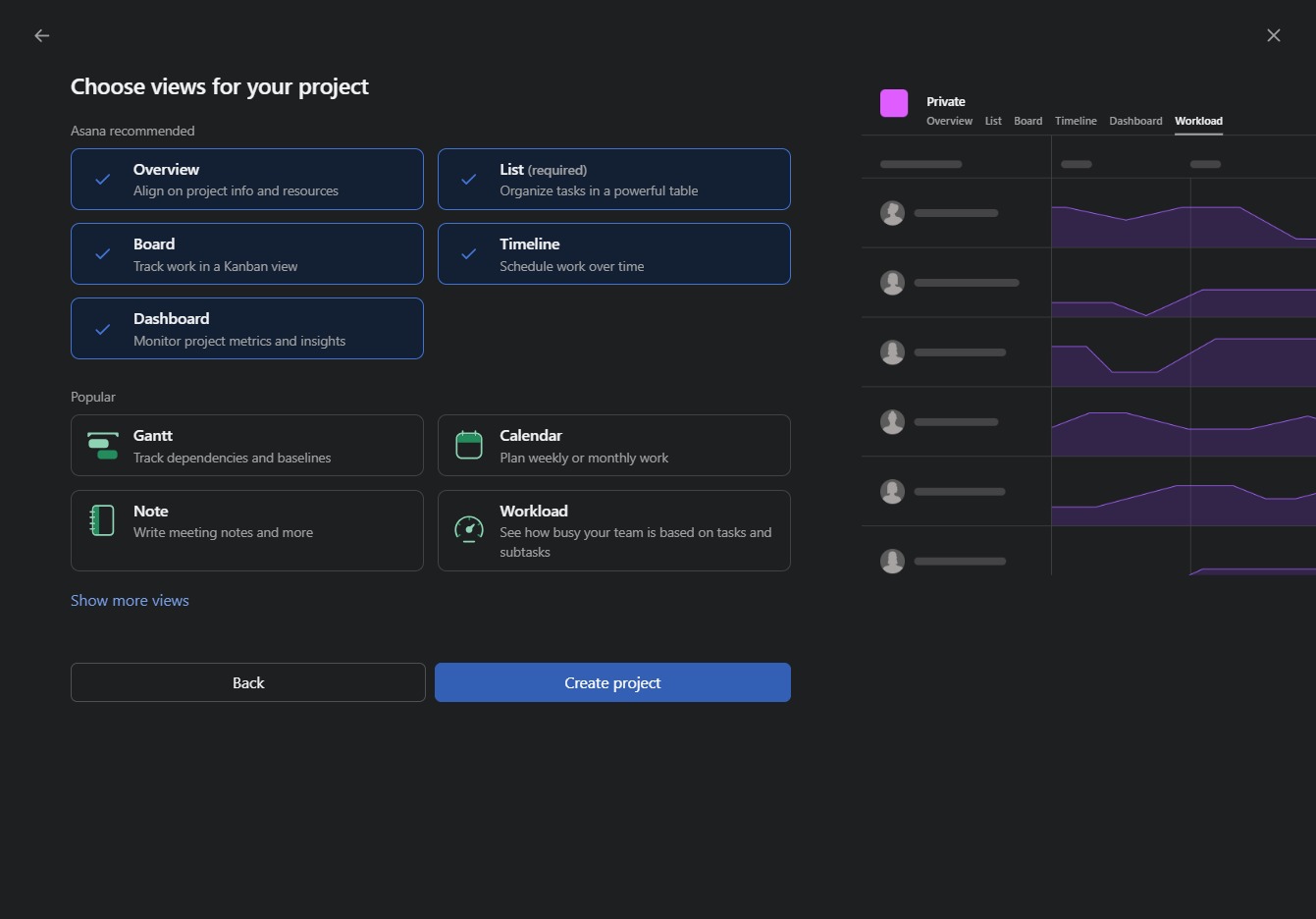Image resolution: width=1316 pixels, height=919 pixels.
Task: Click "Write meeting notes and more" description
Action: (224, 532)
